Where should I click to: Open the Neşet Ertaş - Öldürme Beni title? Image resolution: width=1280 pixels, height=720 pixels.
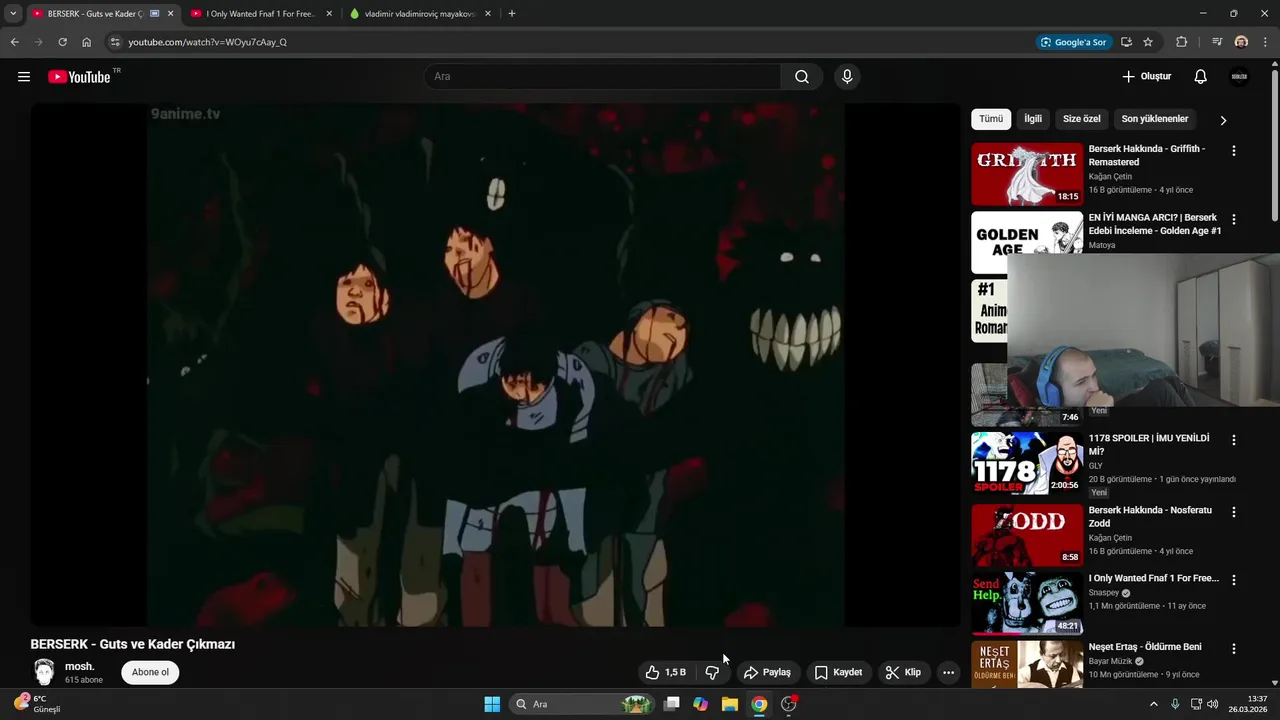pos(1145,647)
